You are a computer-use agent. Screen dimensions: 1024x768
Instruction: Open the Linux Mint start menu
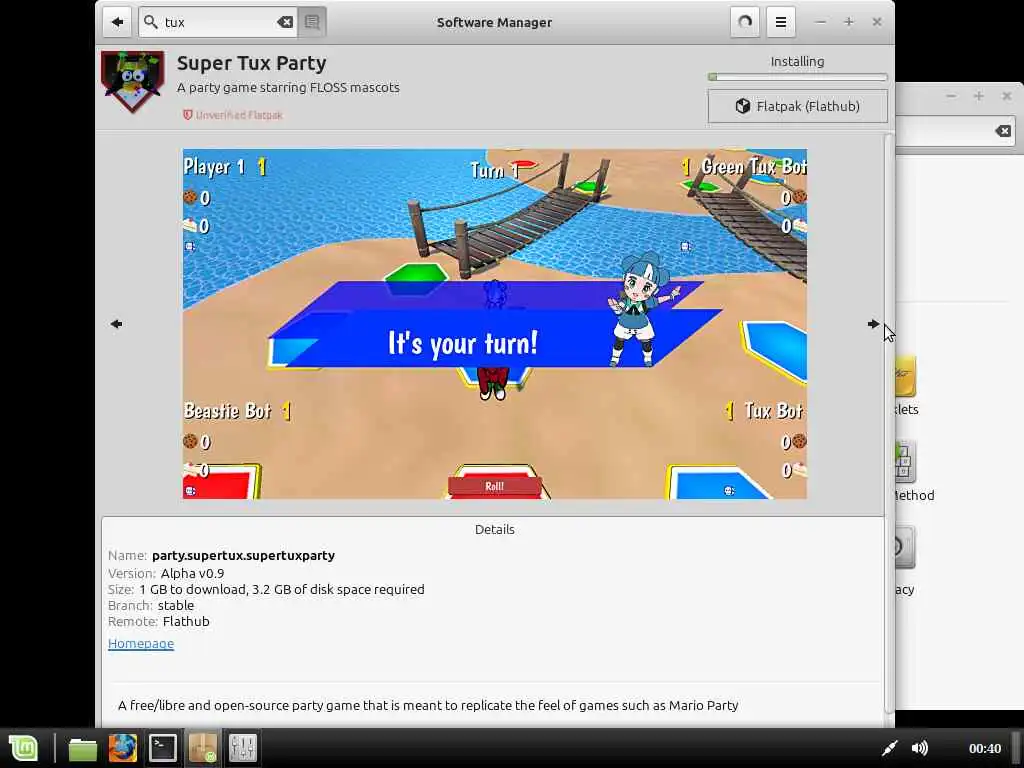[x=24, y=748]
